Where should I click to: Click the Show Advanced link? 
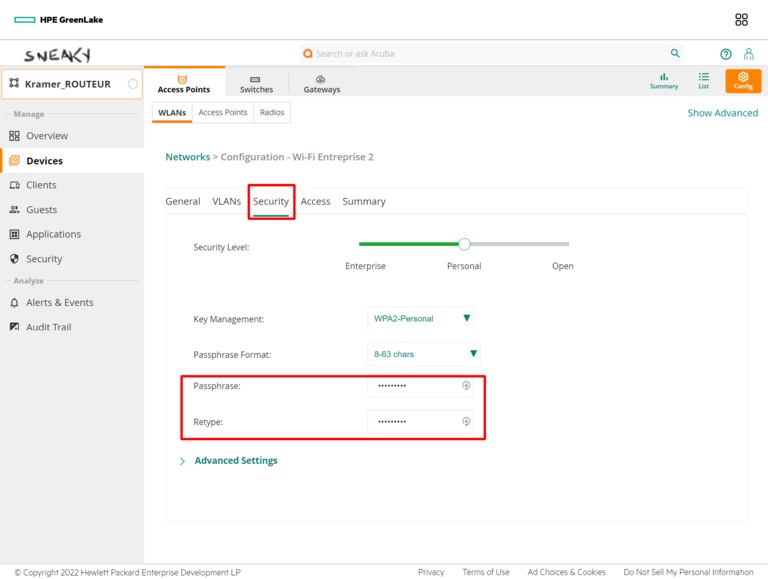click(x=722, y=113)
